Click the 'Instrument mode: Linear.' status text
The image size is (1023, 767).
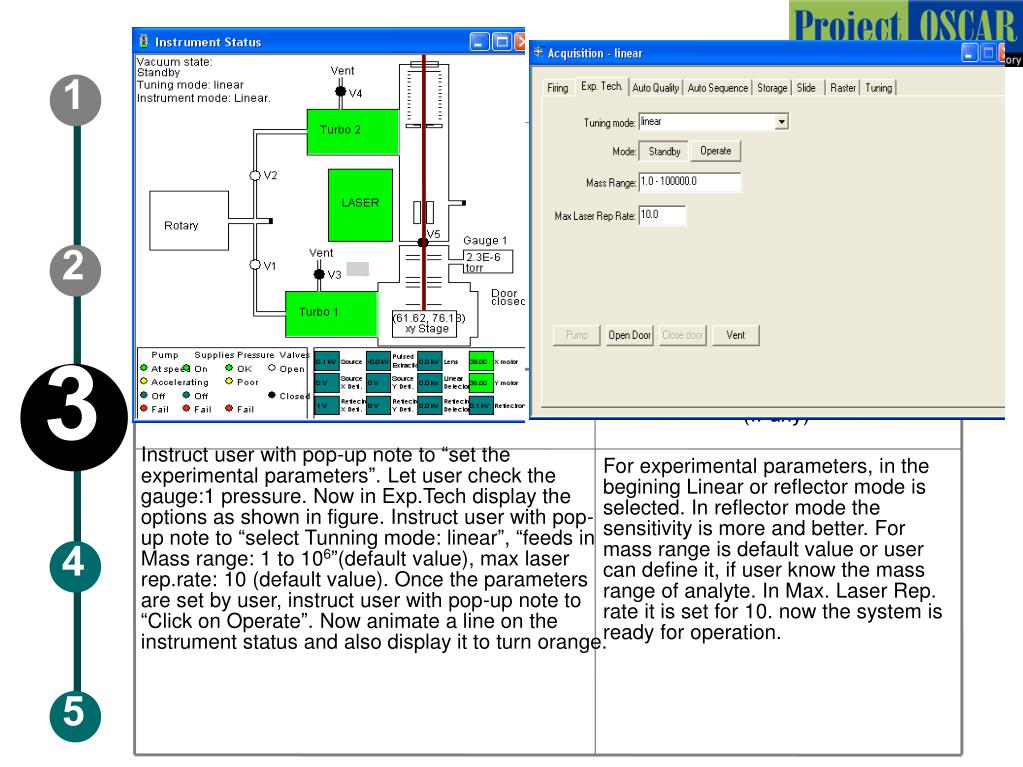(x=203, y=98)
